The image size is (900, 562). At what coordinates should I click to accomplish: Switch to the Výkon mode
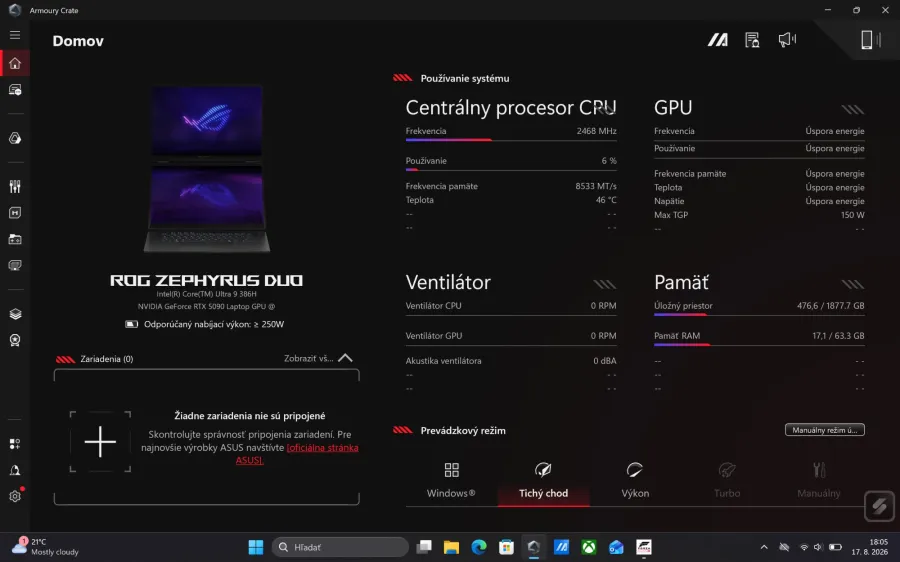pyautogui.click(x=635, y=480)
